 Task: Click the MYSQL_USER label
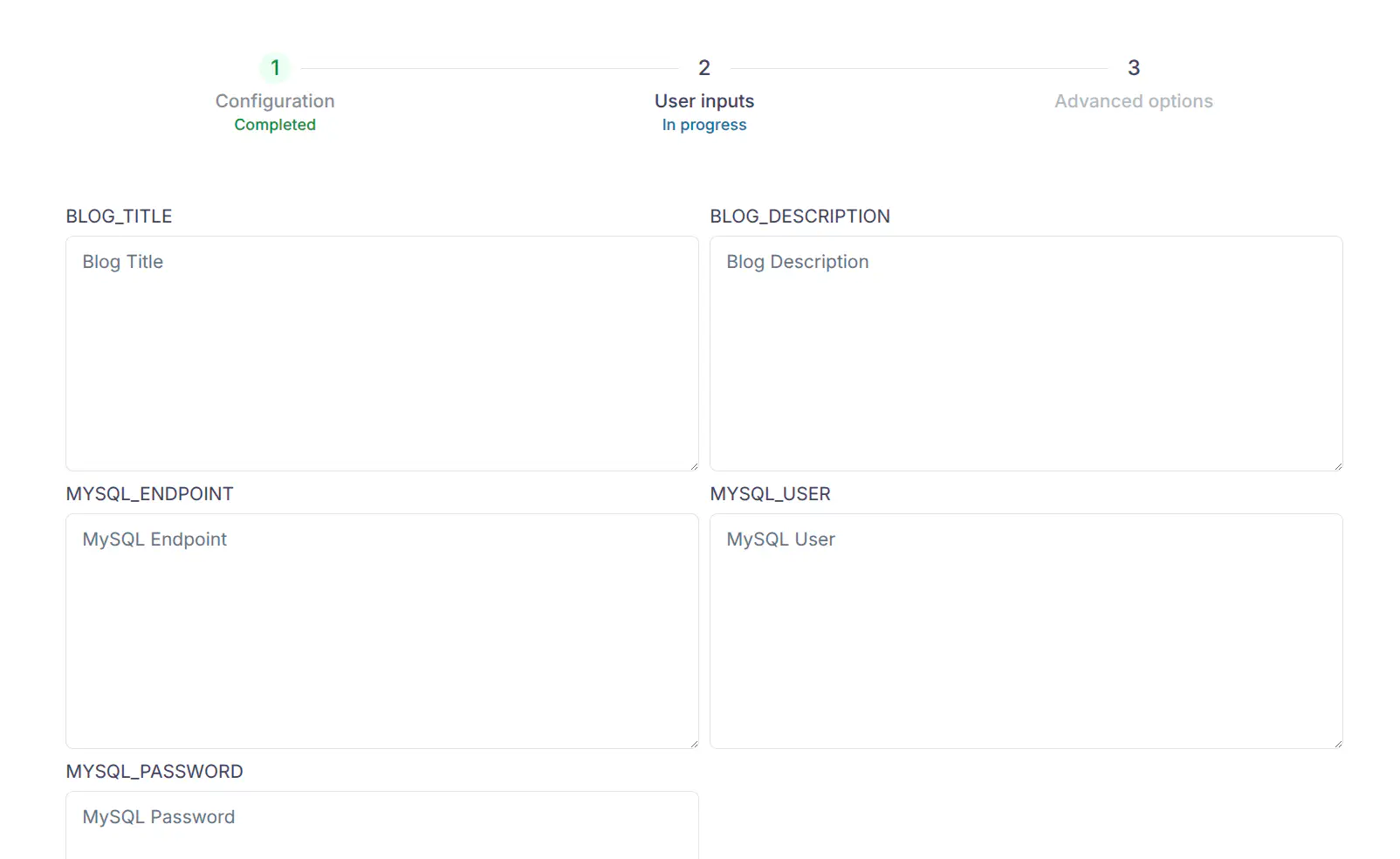771,494
